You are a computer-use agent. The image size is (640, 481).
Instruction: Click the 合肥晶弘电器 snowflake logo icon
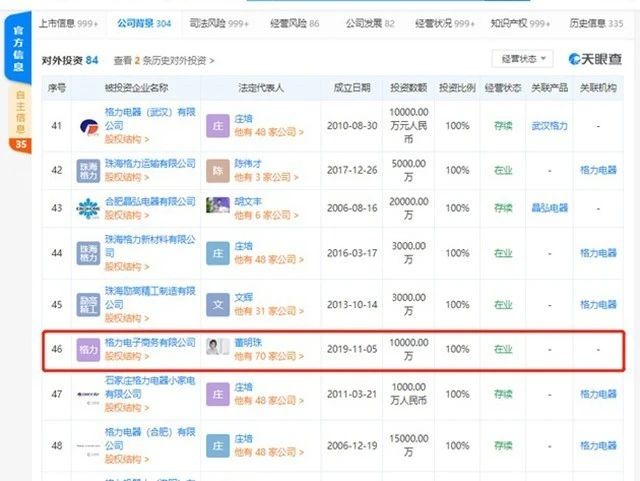[x=88, y=209]
